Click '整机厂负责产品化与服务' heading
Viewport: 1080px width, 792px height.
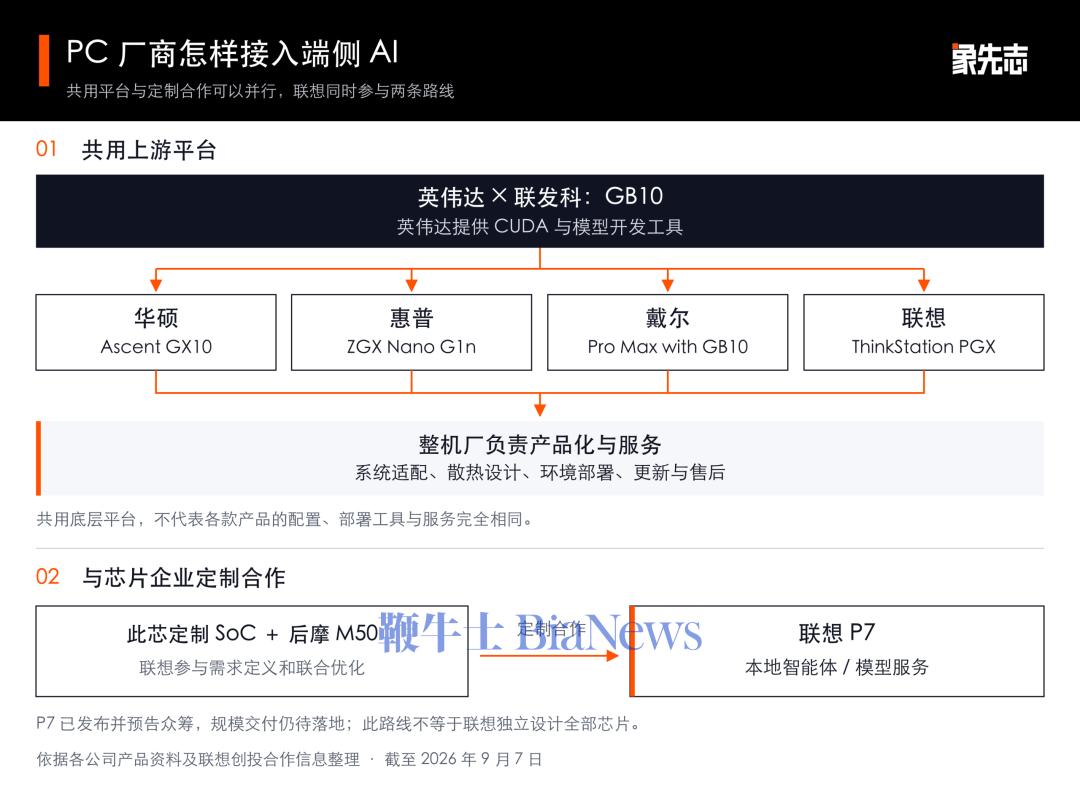[x=540, y=444]
